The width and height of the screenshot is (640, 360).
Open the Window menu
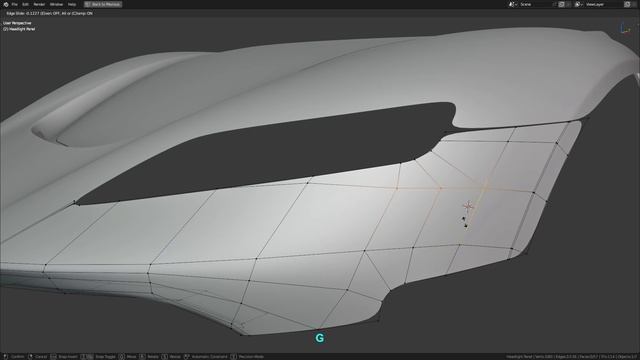click(56, 4)
